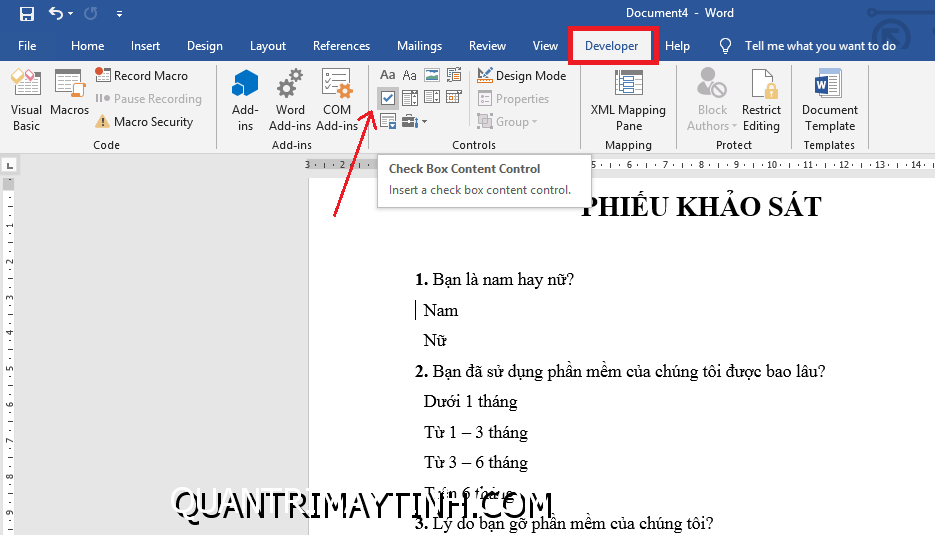Insert a Plain Text Content Control
The height and width of the screenshot is (535, 935).
pyautogui.click(x=410, y=75)
